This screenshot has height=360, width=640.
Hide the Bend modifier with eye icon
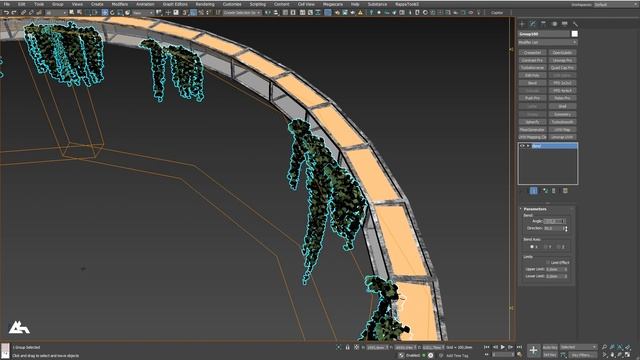pos(522,146)
